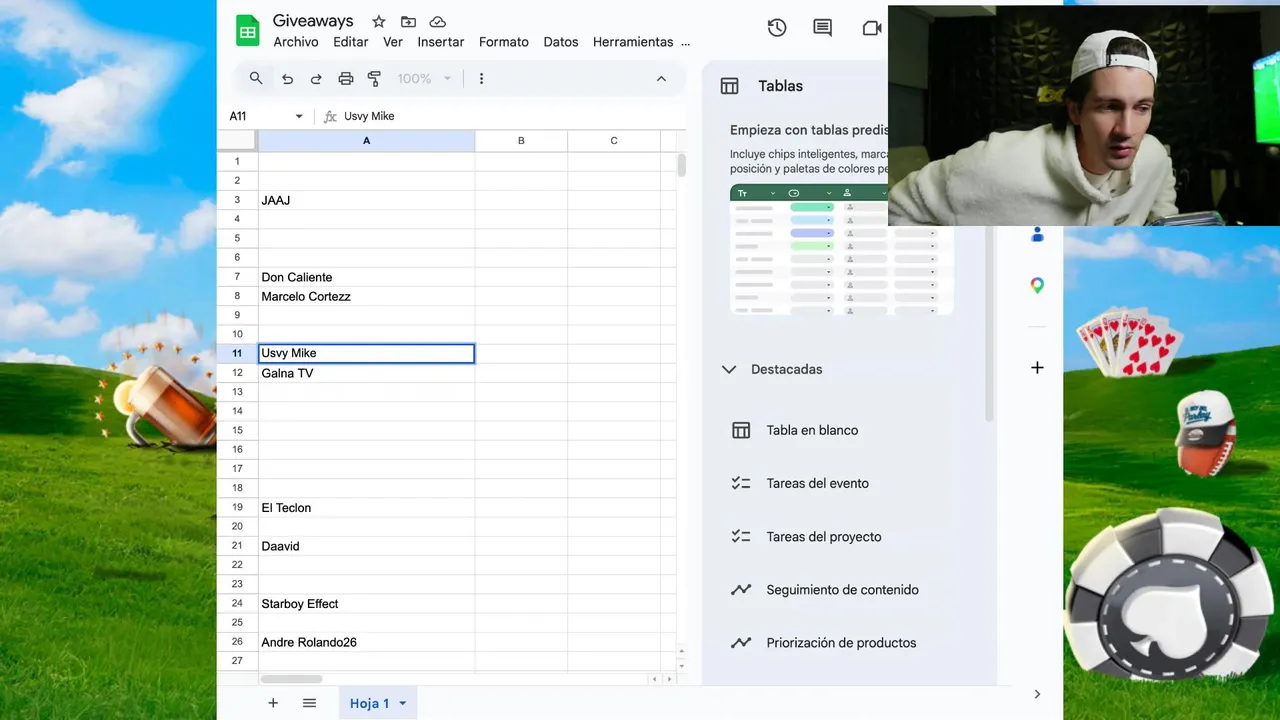Choose the Tareas del proyecto template
The image size is (1280, 720).
click(x=823, y=537)
